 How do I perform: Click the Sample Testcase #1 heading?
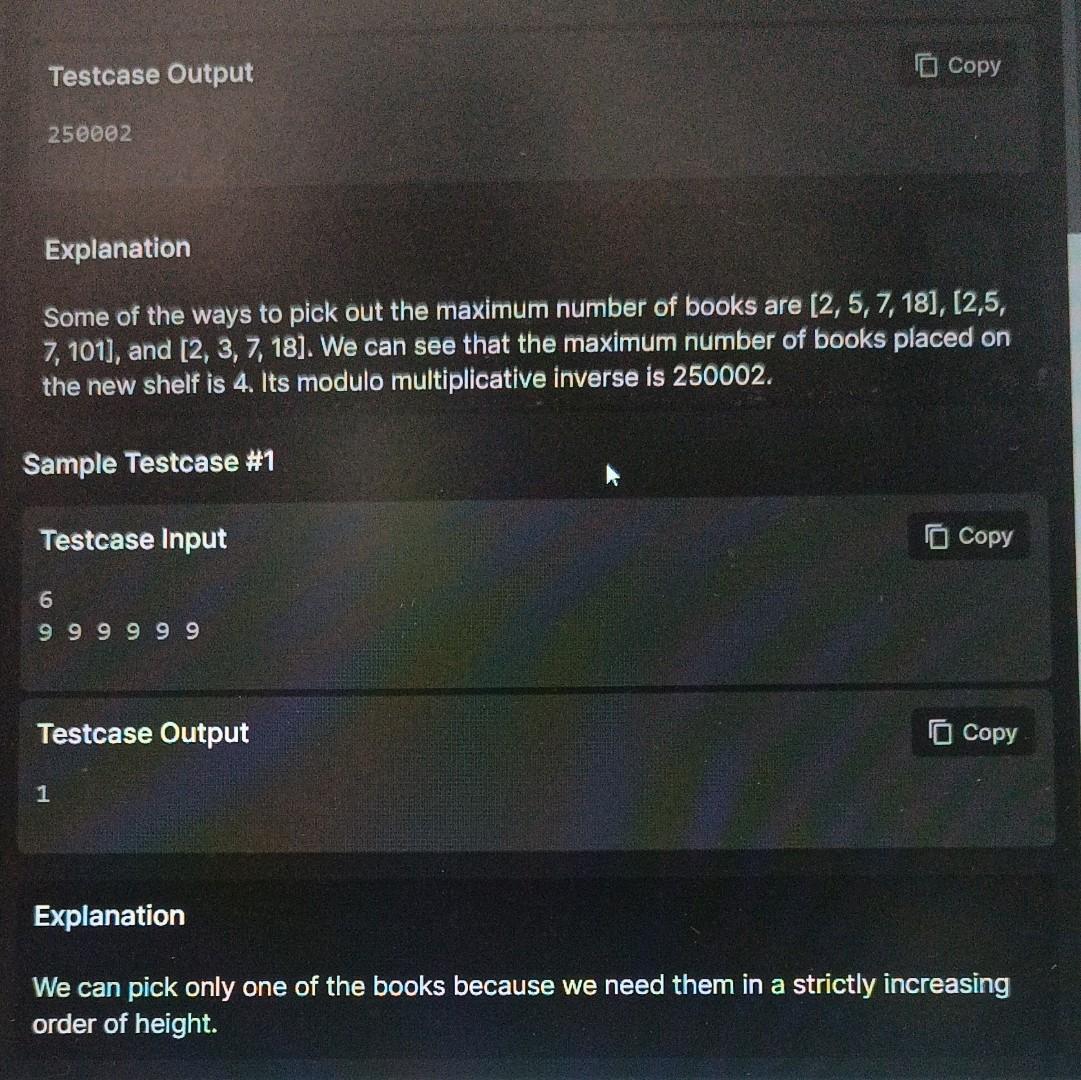point(149,462)
